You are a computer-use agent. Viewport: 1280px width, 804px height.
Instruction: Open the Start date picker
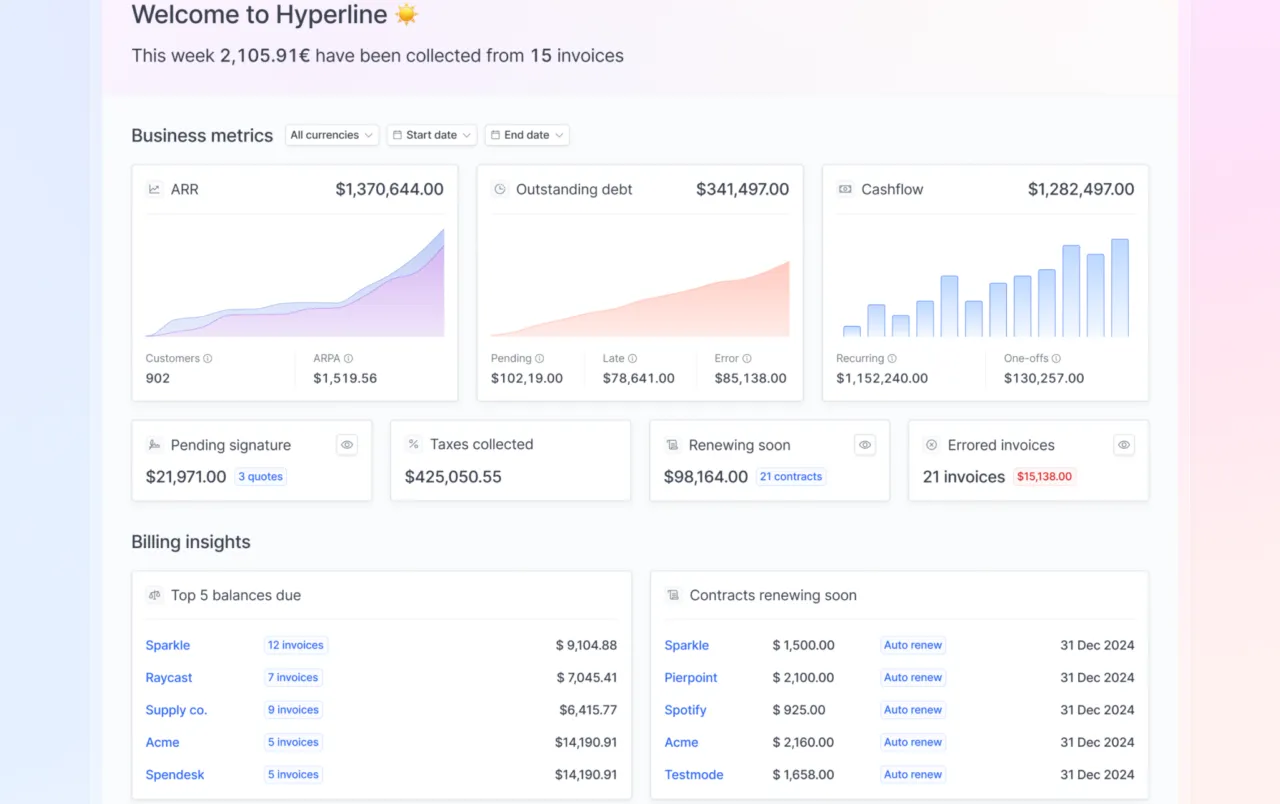click(432, 135)
